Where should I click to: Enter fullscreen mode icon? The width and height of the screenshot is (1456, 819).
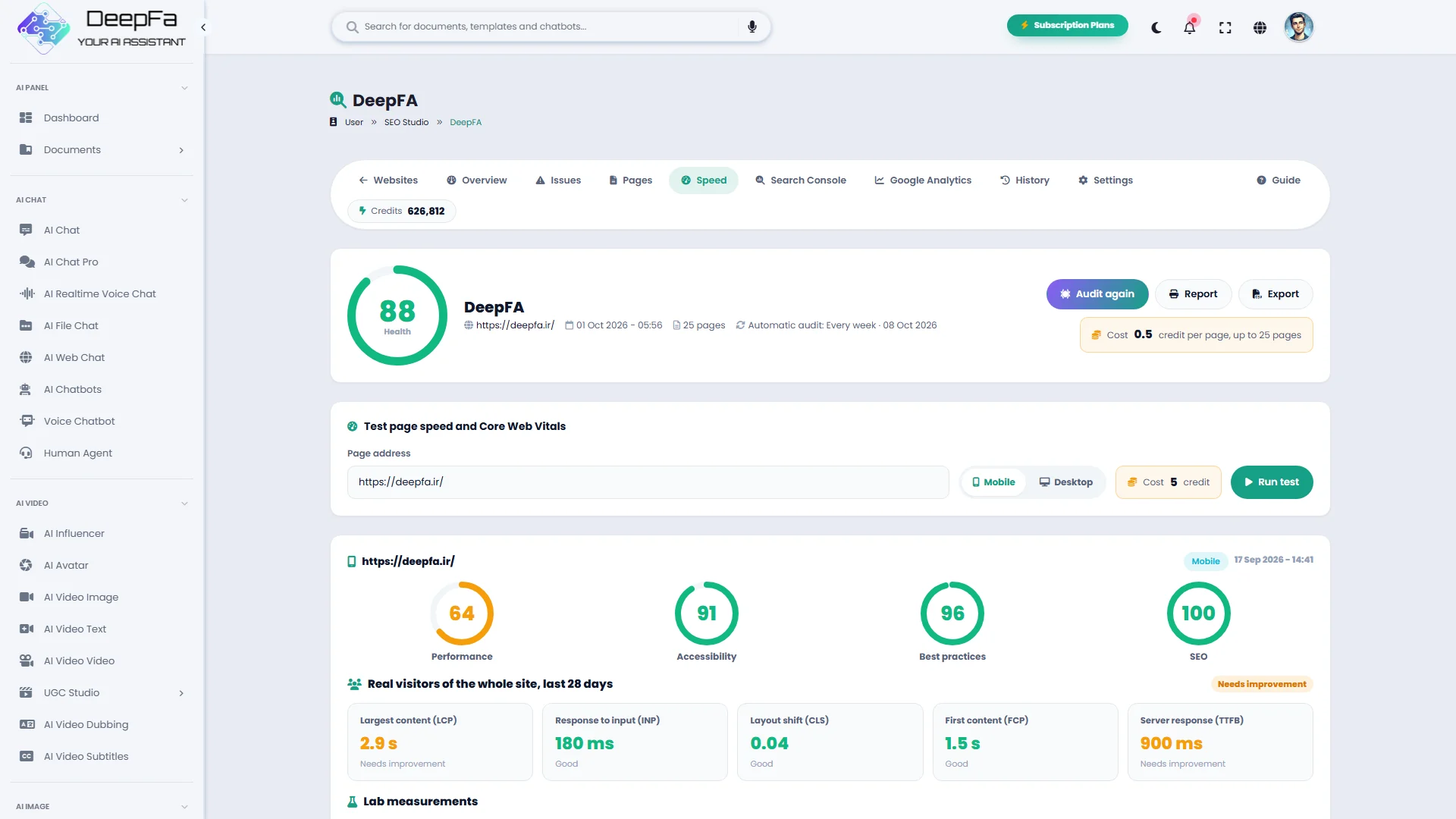(1225, 28)
